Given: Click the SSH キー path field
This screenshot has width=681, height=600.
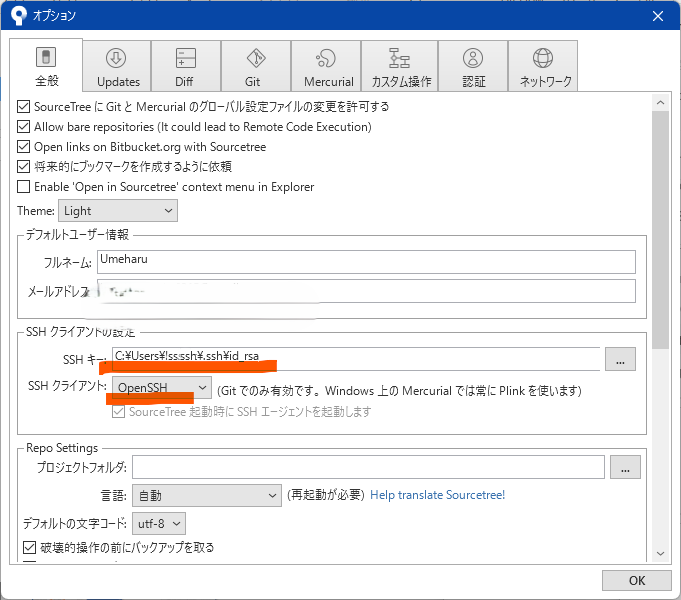Looking at the screenshot, I should click(x=356, y=359).
